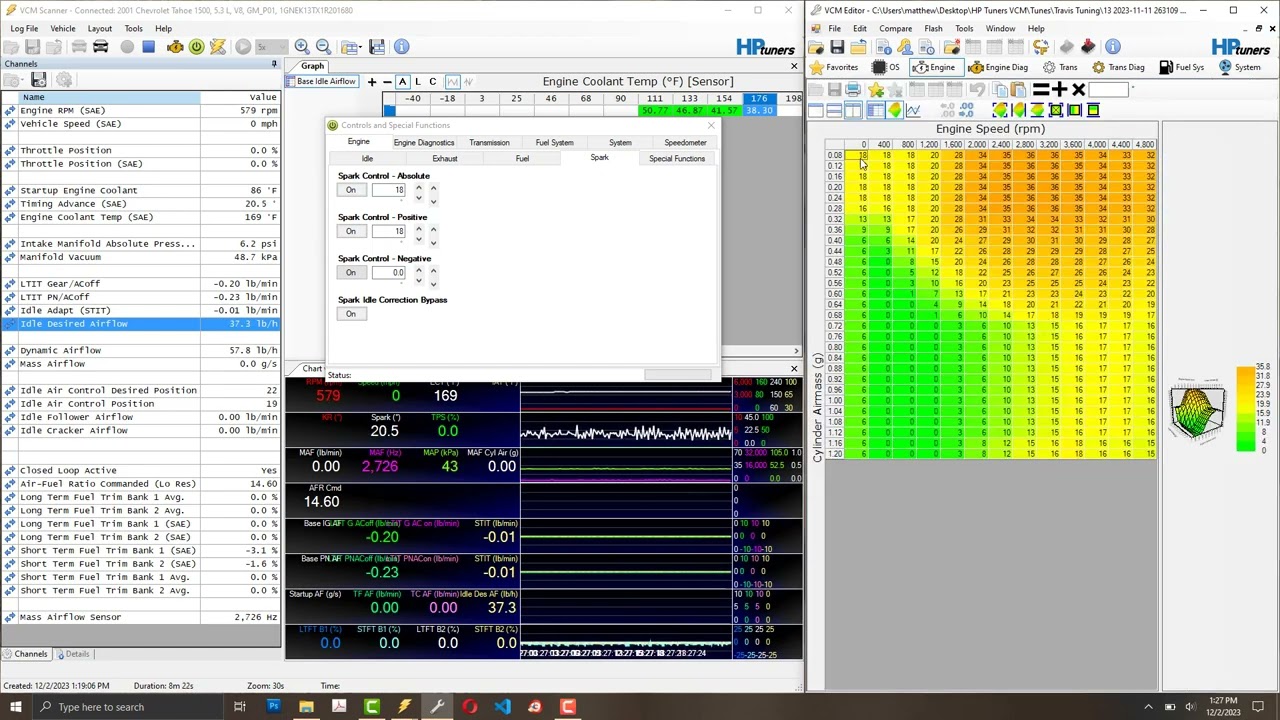Screen dimensions: 1280x720
Task: Open the Vehicle menu in VCM Scanner
Action: 62,28
